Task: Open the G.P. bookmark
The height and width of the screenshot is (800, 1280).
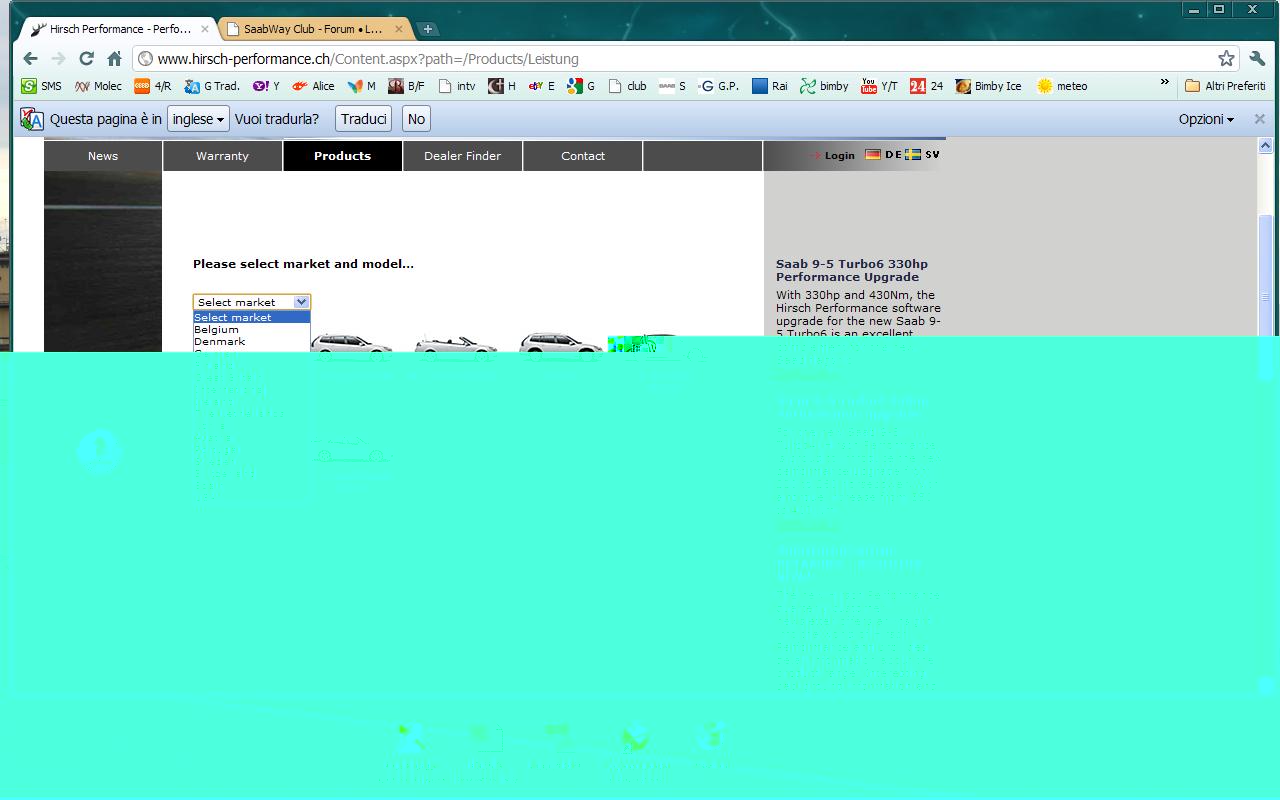Action: pyautogui.click(x=719, y=86)
